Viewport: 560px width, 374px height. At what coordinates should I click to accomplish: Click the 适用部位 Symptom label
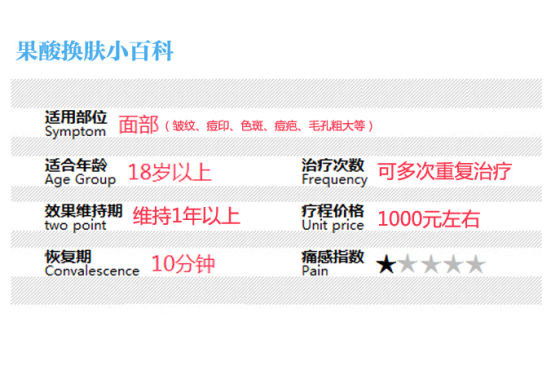pos(76,124)
